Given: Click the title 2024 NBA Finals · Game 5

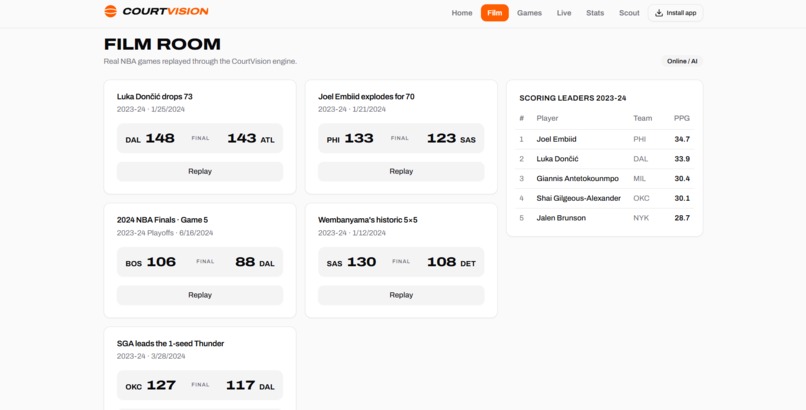Looking at the screenshot, I should pyautogui.click(x=162, y=220).
